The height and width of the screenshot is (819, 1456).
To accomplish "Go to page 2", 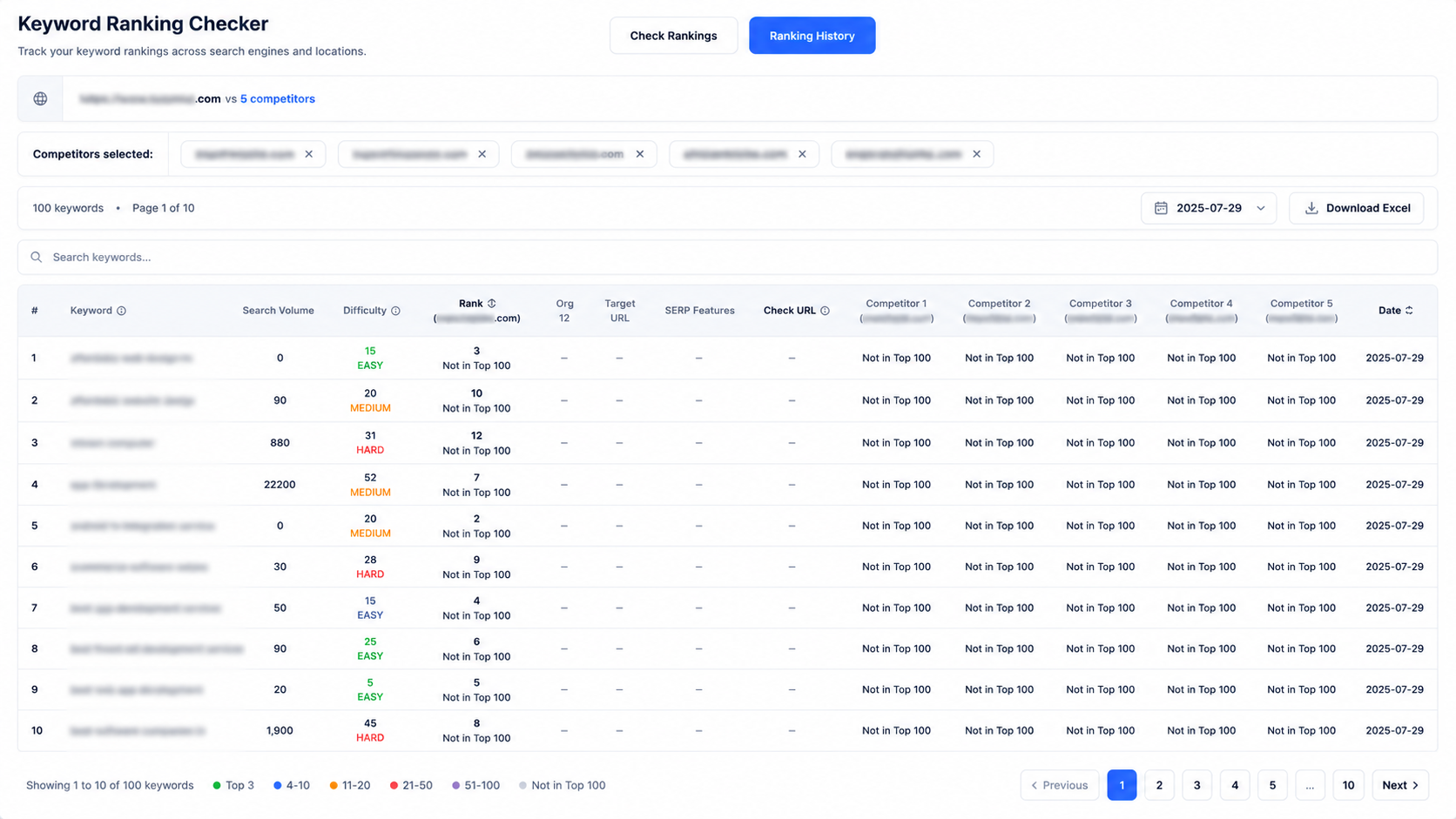I will click(1159, 785).
